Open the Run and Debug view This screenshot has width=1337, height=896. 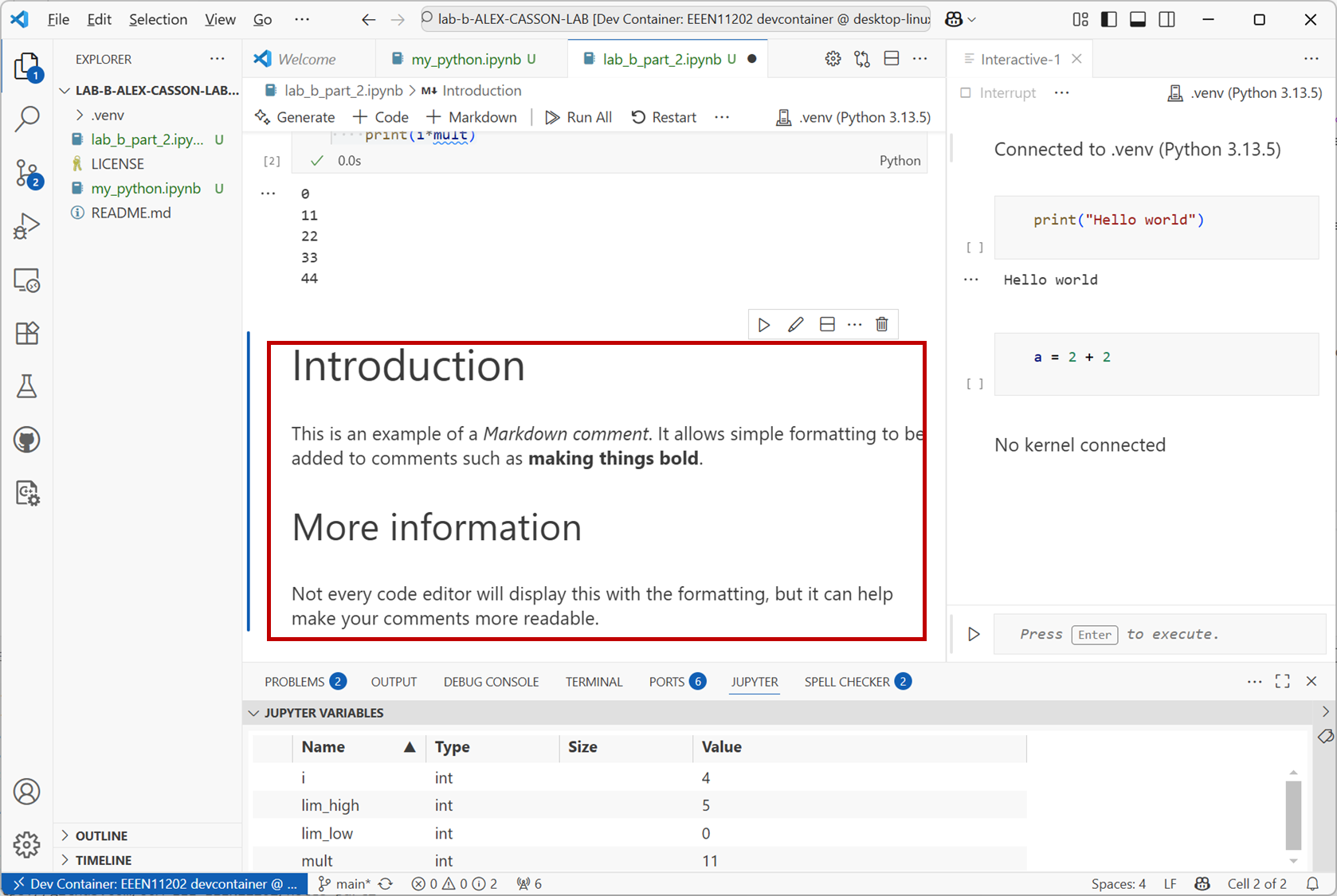27,227
